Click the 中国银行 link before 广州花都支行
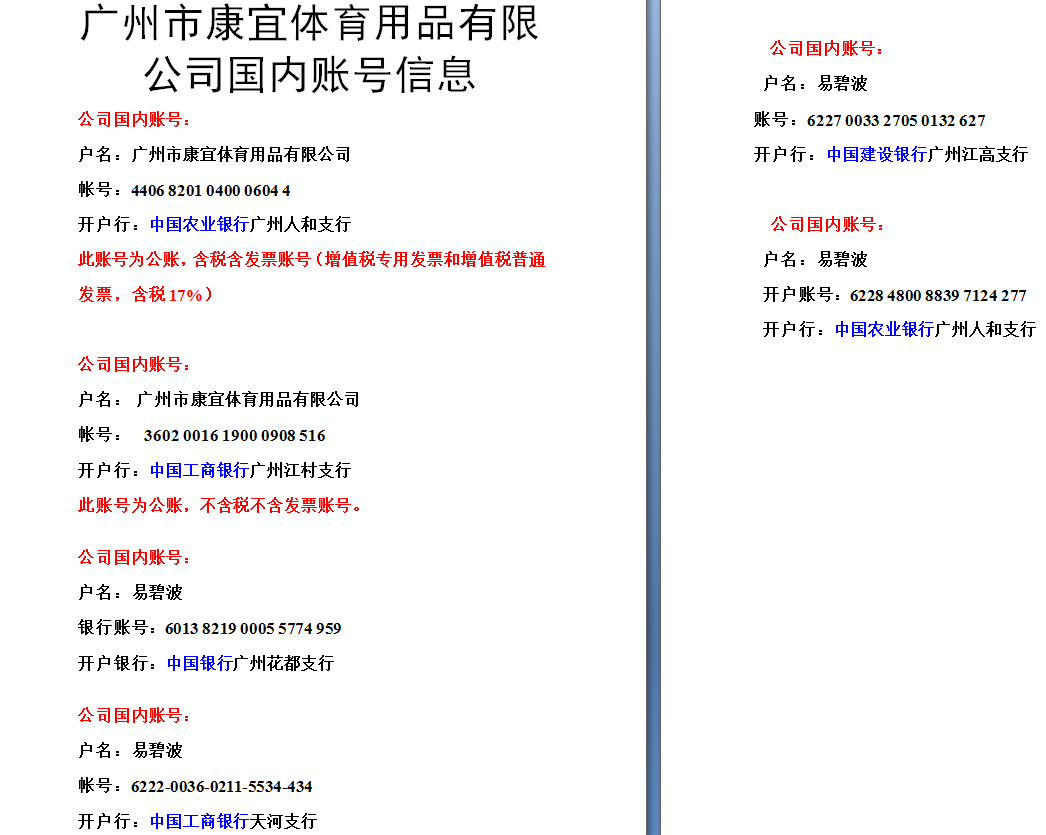The image size is (1046, 835). [199, 664]
